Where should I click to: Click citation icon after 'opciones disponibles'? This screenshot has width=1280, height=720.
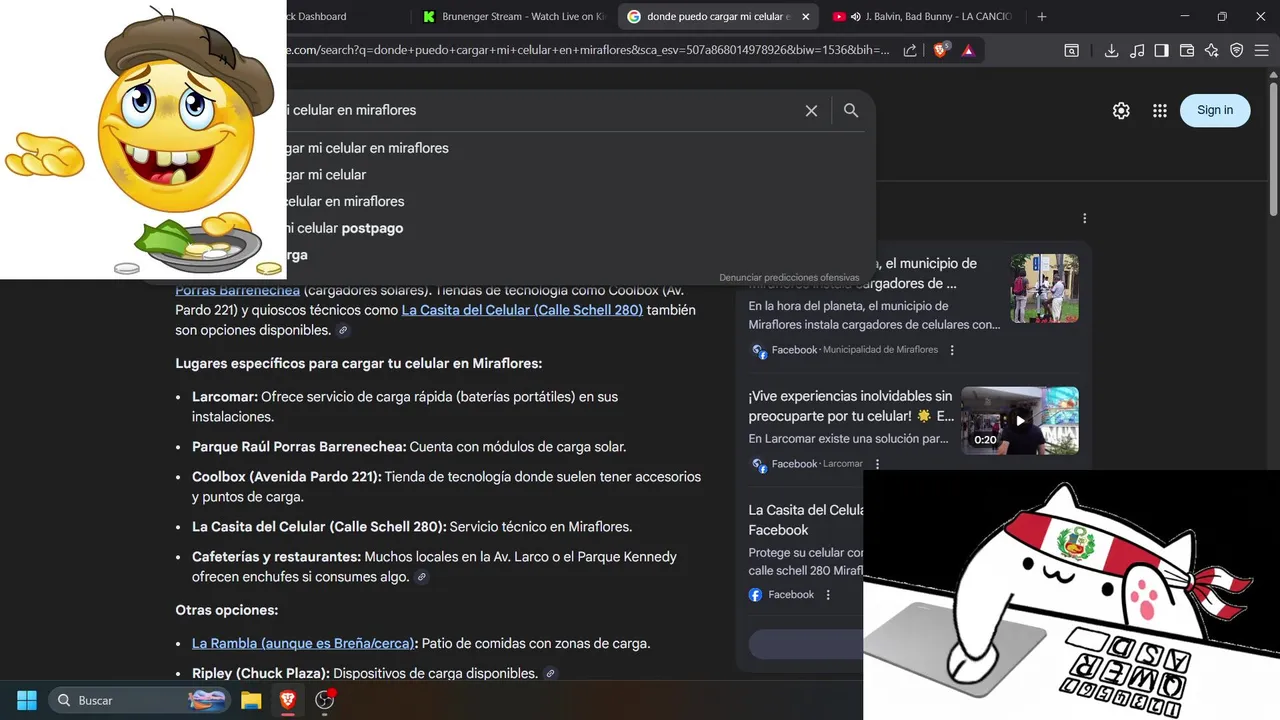(x=343, y=330)
